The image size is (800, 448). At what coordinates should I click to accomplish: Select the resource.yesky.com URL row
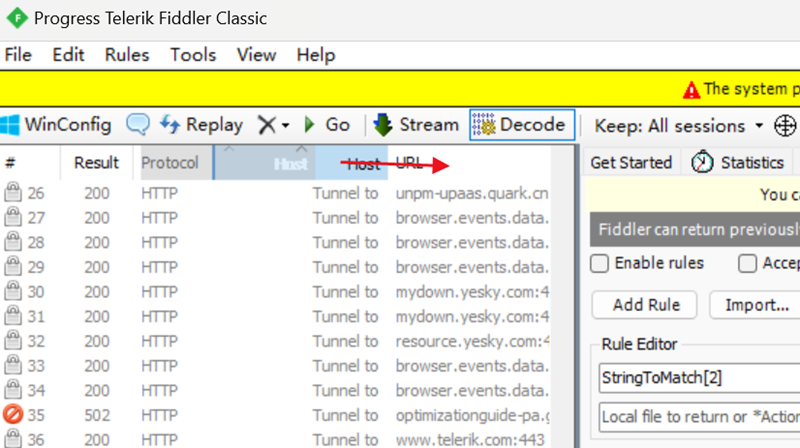[472, 341]
